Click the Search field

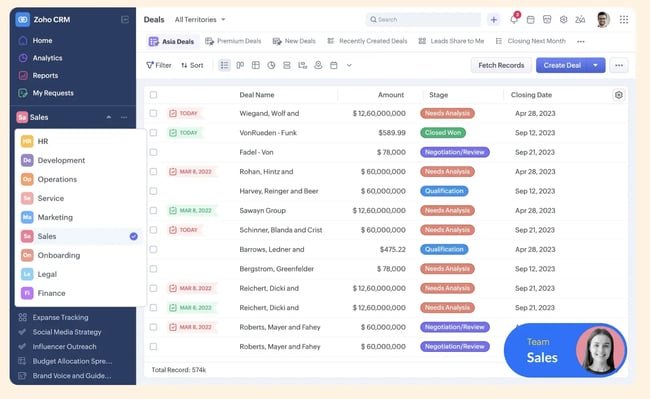tap(423, 19)
